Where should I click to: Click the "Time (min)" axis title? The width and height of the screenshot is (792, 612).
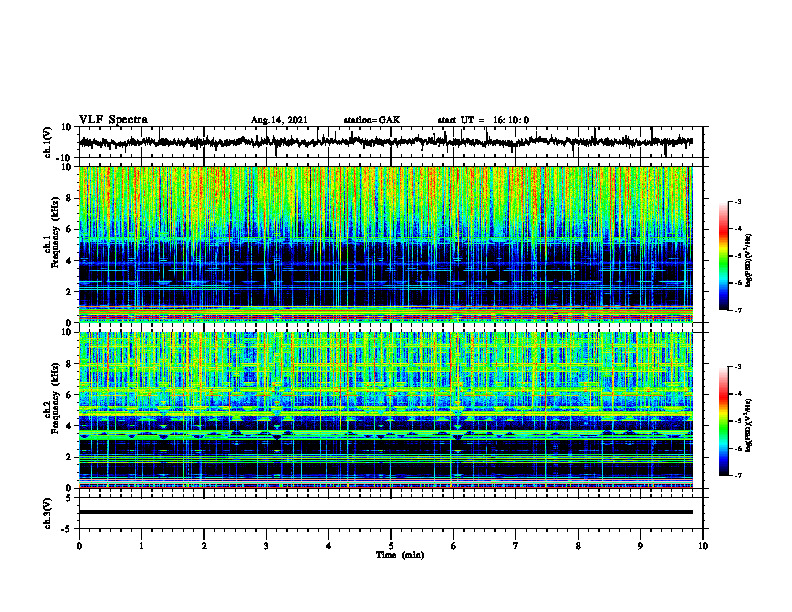[x=400, y=555]
